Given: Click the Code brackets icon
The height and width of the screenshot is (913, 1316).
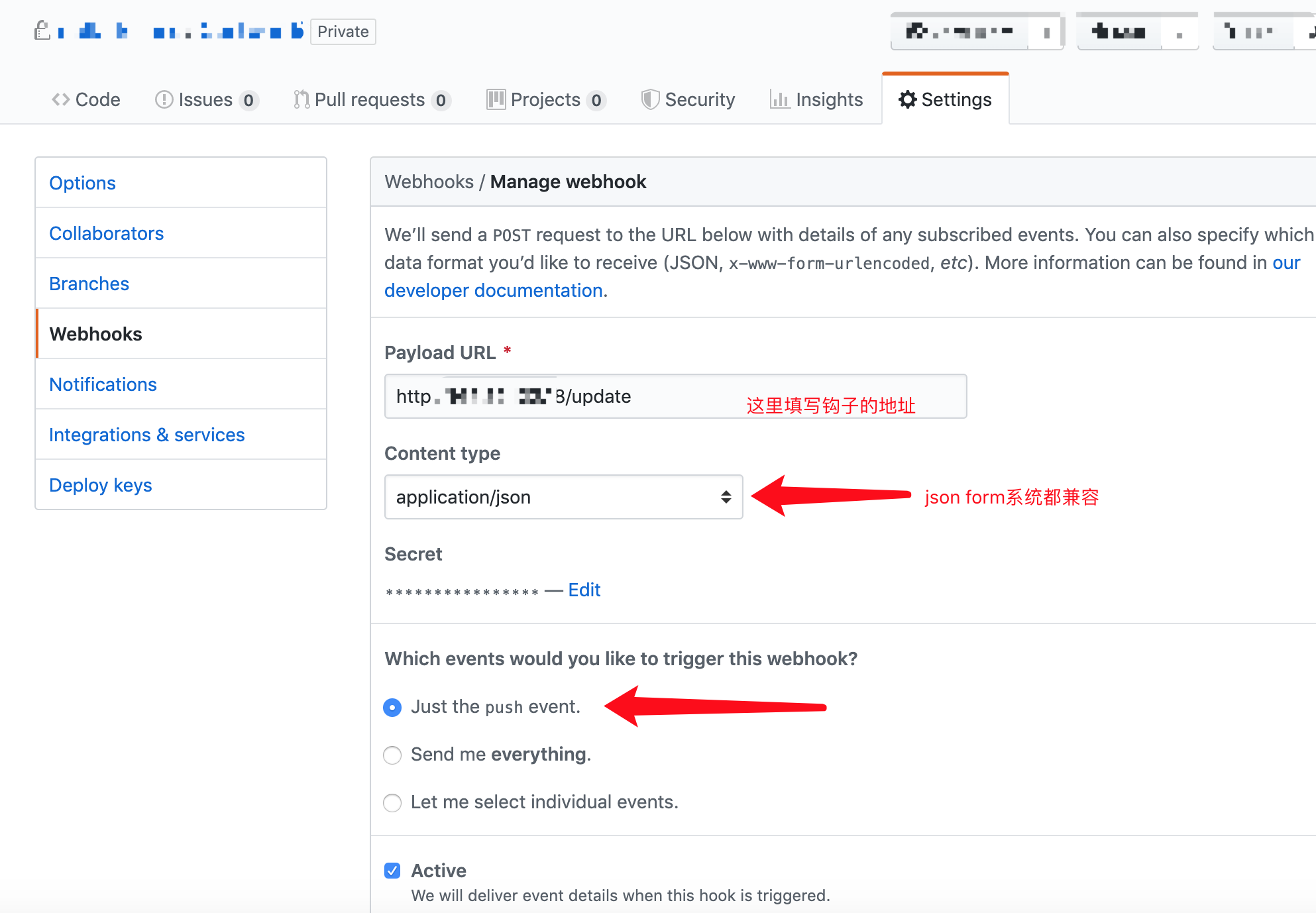Looking at the screenshot, I should [x=61, y=99].
